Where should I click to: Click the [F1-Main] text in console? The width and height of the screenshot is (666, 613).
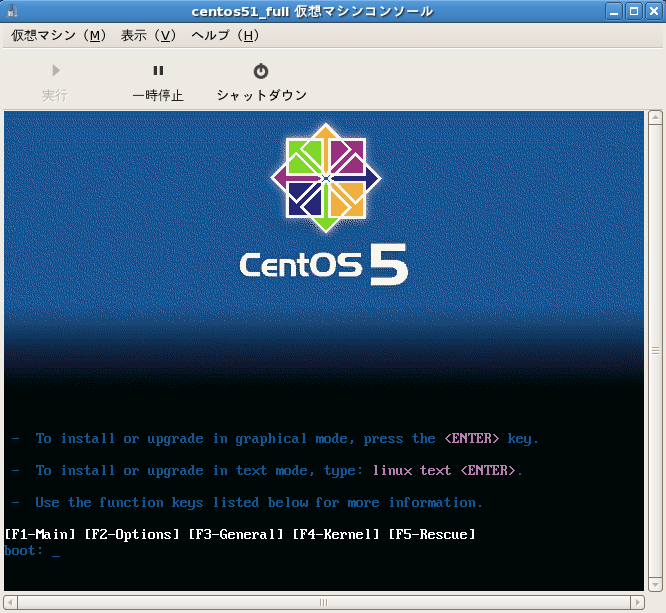[x=40, y=534]
